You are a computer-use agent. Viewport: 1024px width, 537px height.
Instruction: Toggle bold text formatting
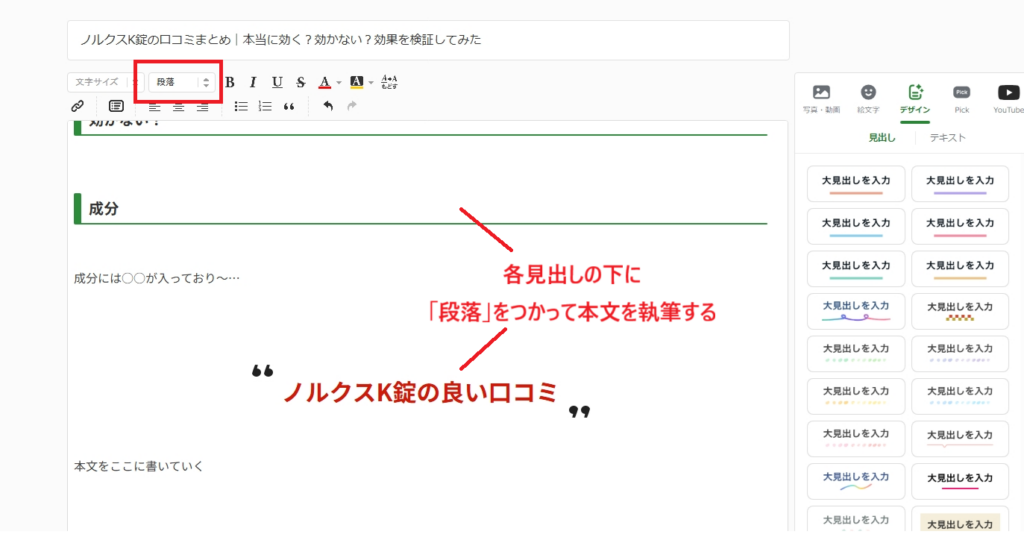click(x=230, y=82)
